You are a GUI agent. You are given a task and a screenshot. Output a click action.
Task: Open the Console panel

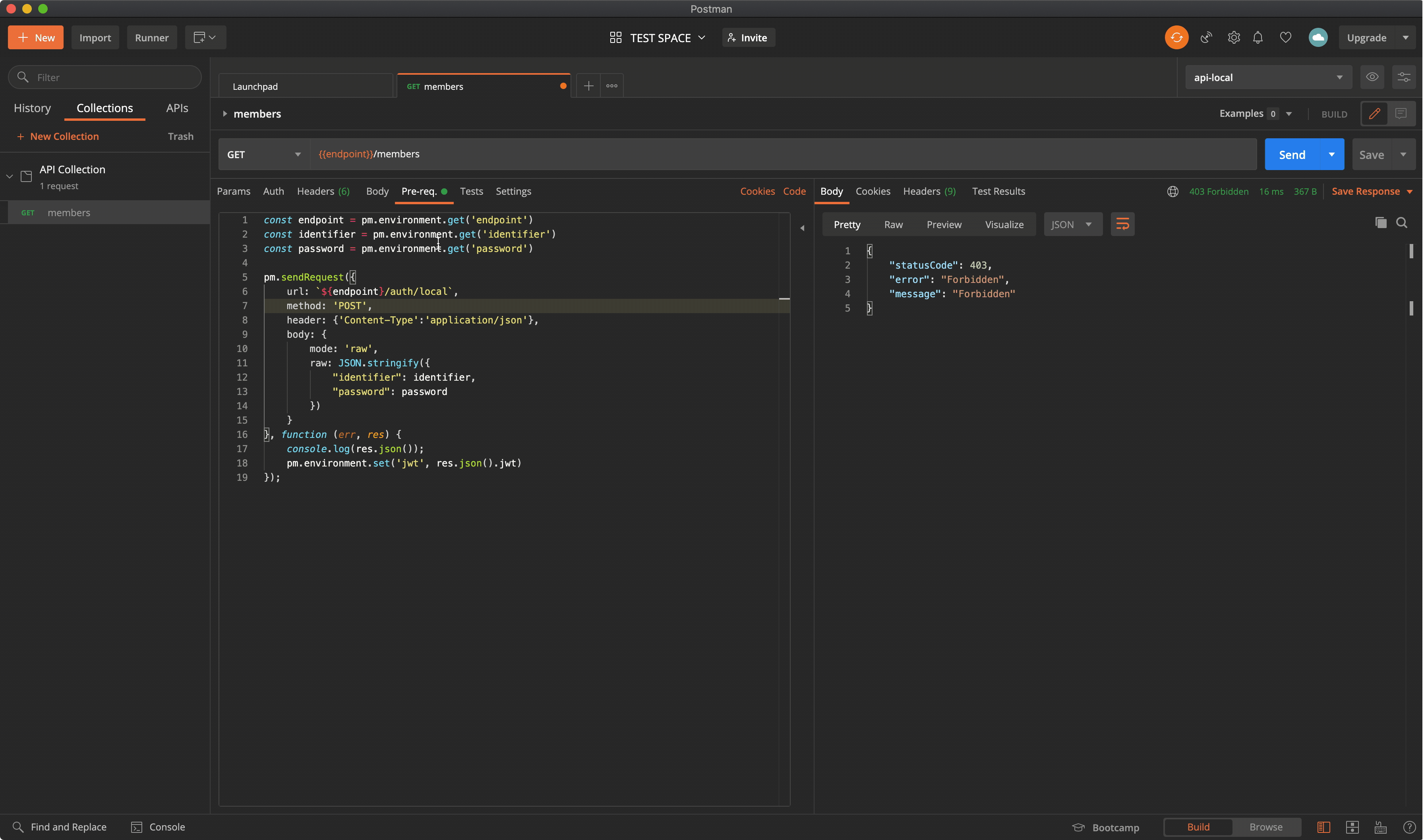[x=158, y=827]
